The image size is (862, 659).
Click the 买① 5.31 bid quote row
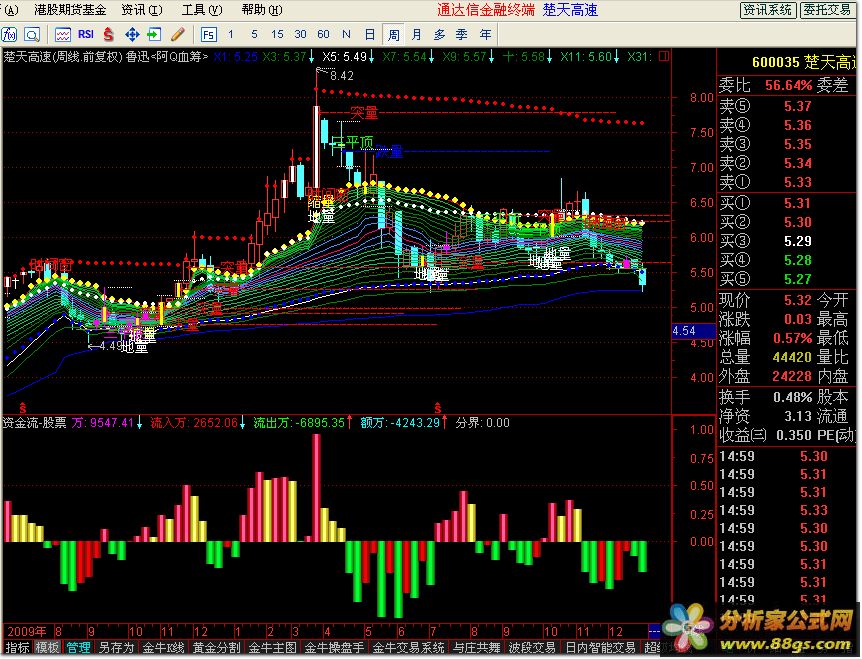(x=788, y=203)
